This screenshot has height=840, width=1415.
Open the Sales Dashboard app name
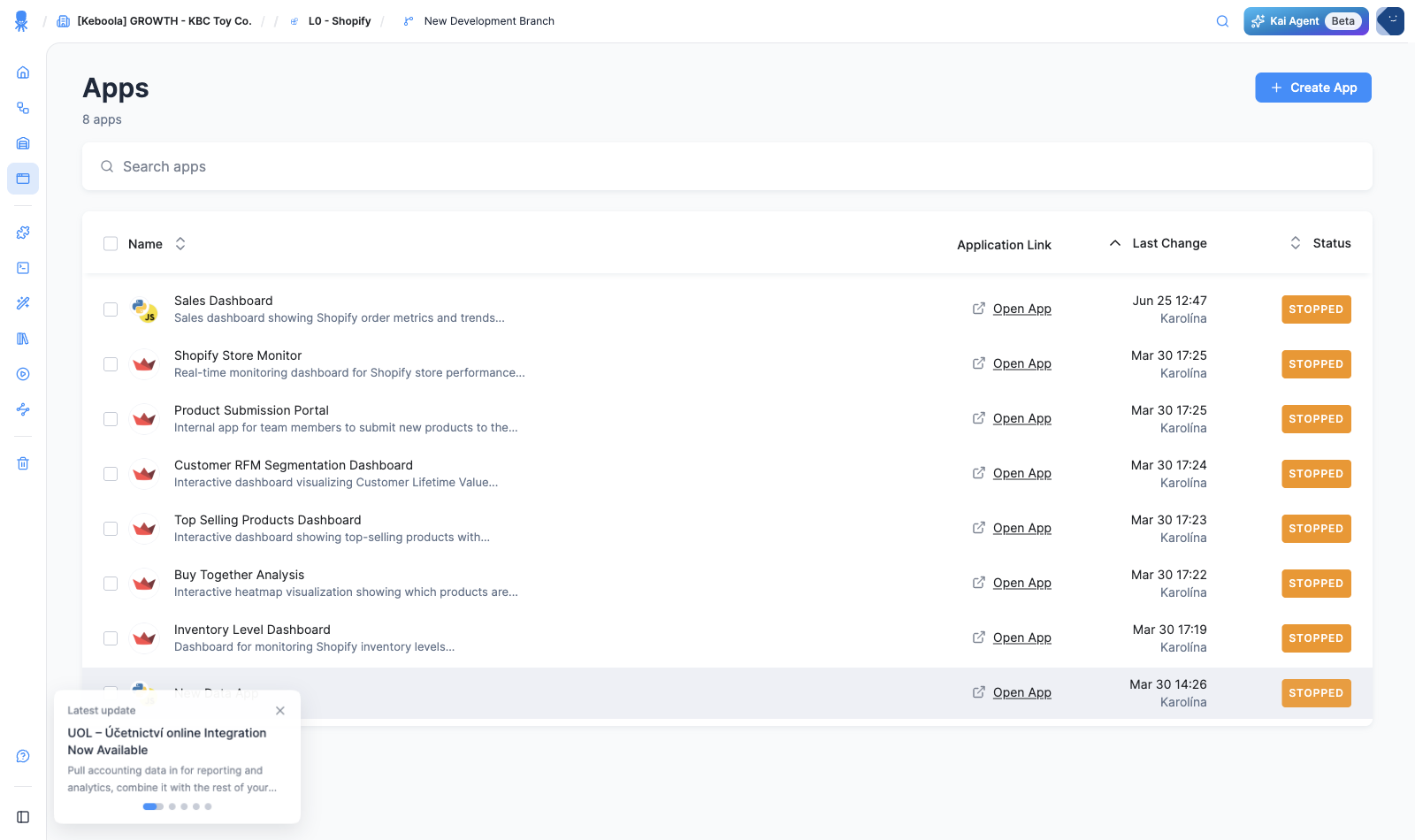click(224, 301)
